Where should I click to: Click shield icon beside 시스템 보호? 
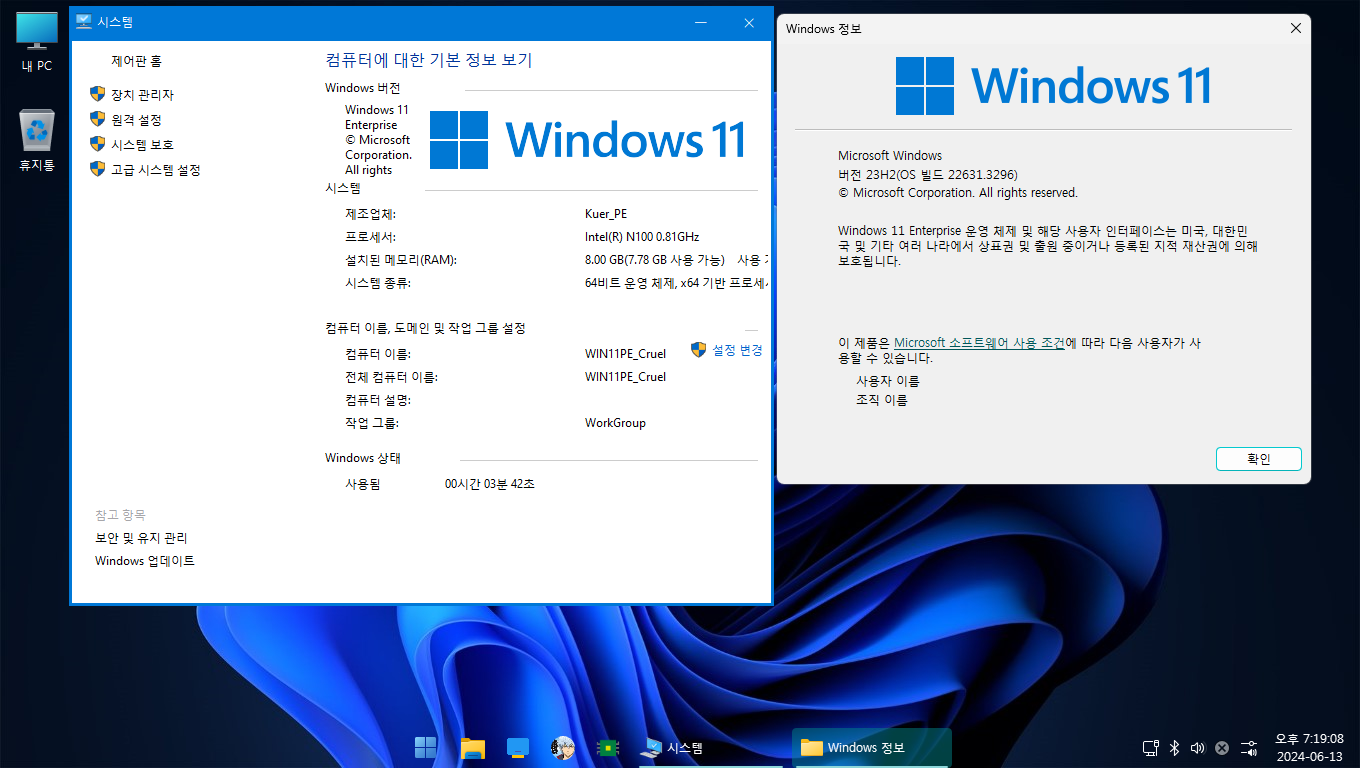(x=97, y=144)
